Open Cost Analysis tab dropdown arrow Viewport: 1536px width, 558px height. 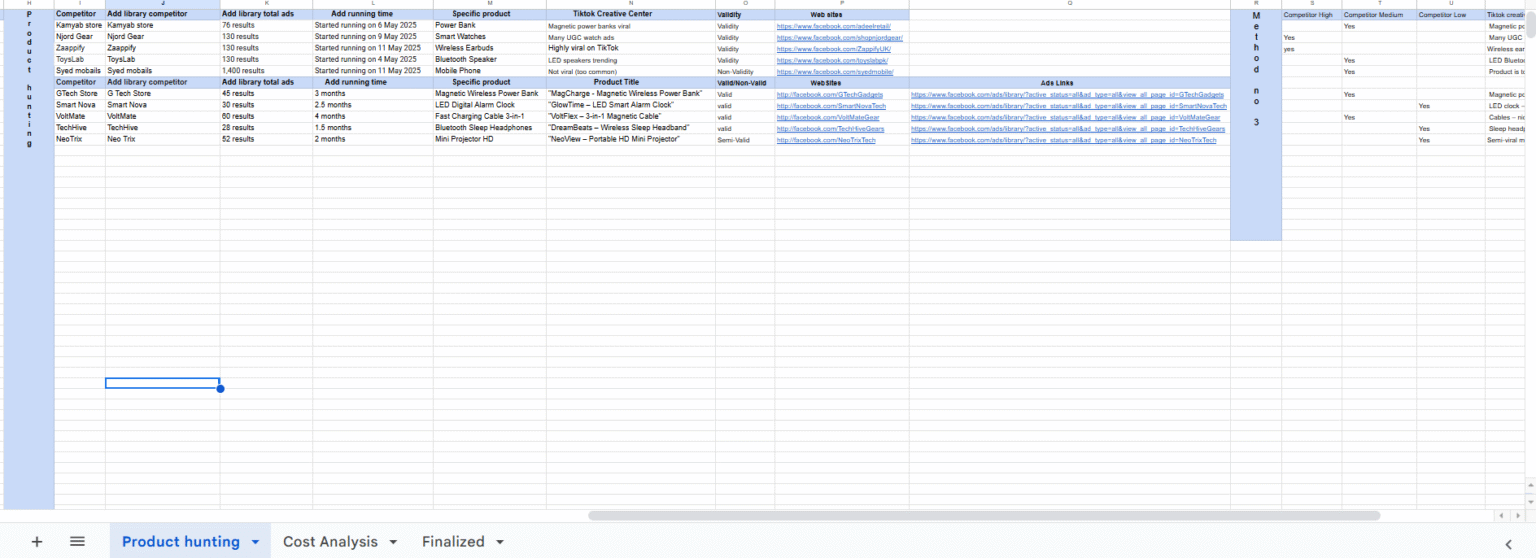[393, 542]
